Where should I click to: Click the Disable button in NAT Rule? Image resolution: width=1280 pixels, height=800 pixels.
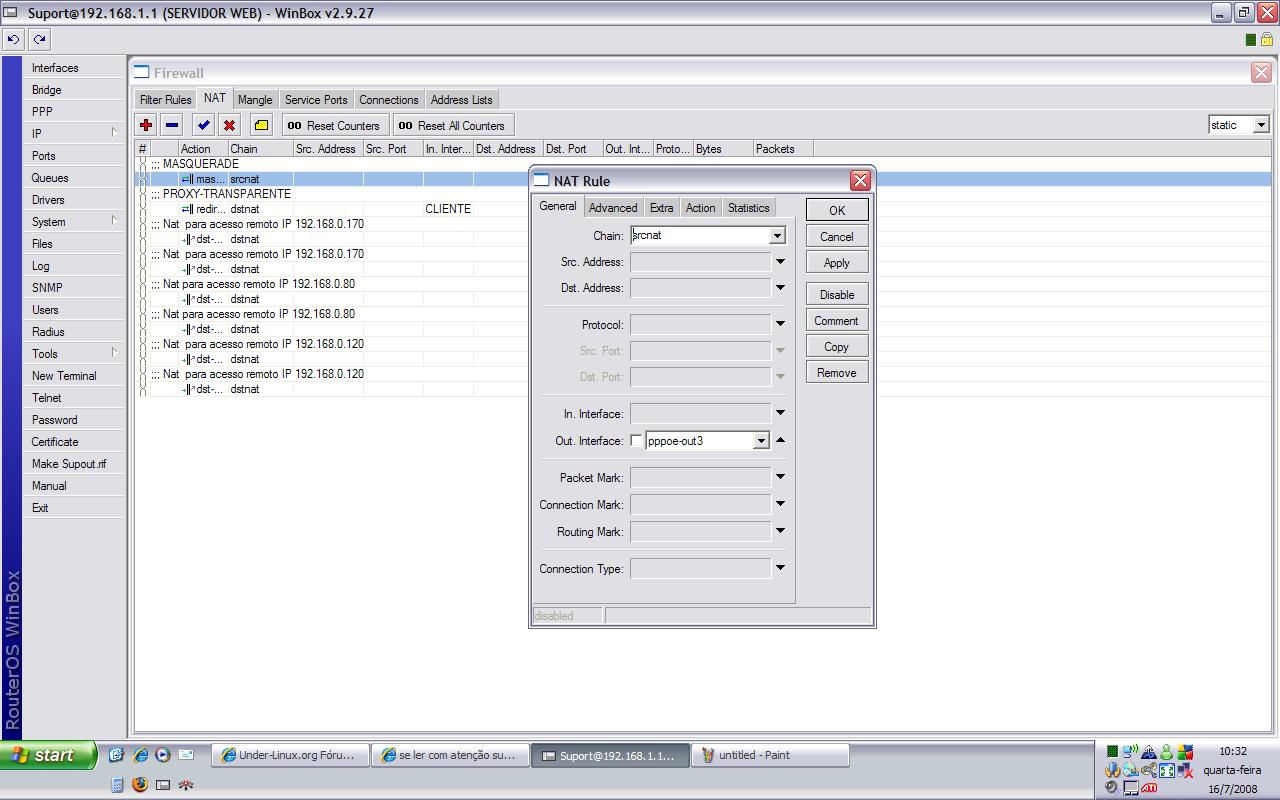coord(837,295)
